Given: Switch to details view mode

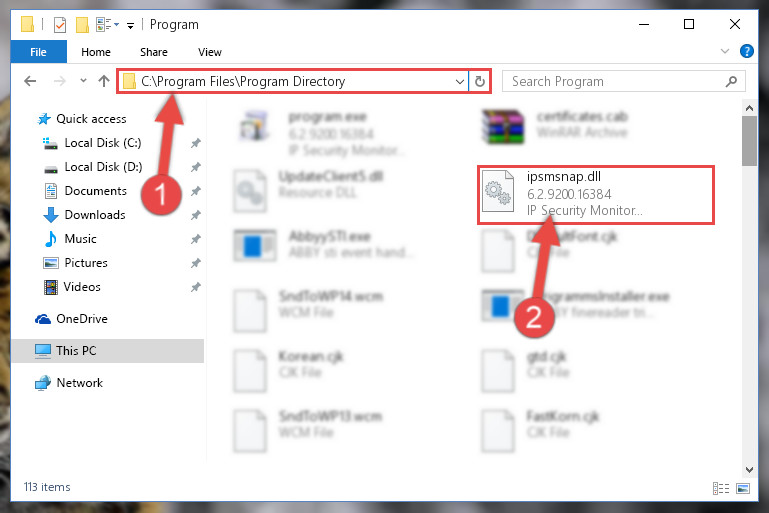Looking at the screenshot, I should [x=720, y=488].
